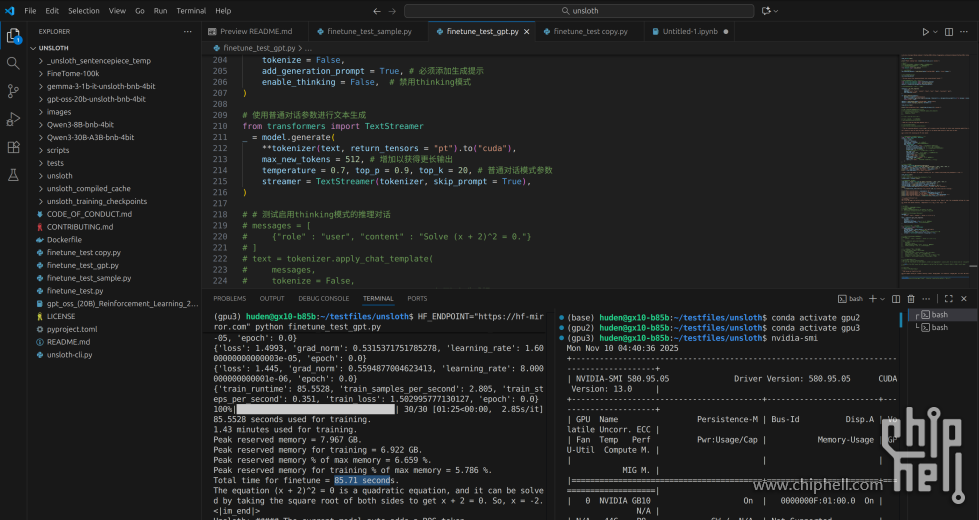Image resolution: width=979 pixels, height=520 pixels.
Task: Run the Python file with play icon
Action: pyautogui.click(x=925, y=31)
